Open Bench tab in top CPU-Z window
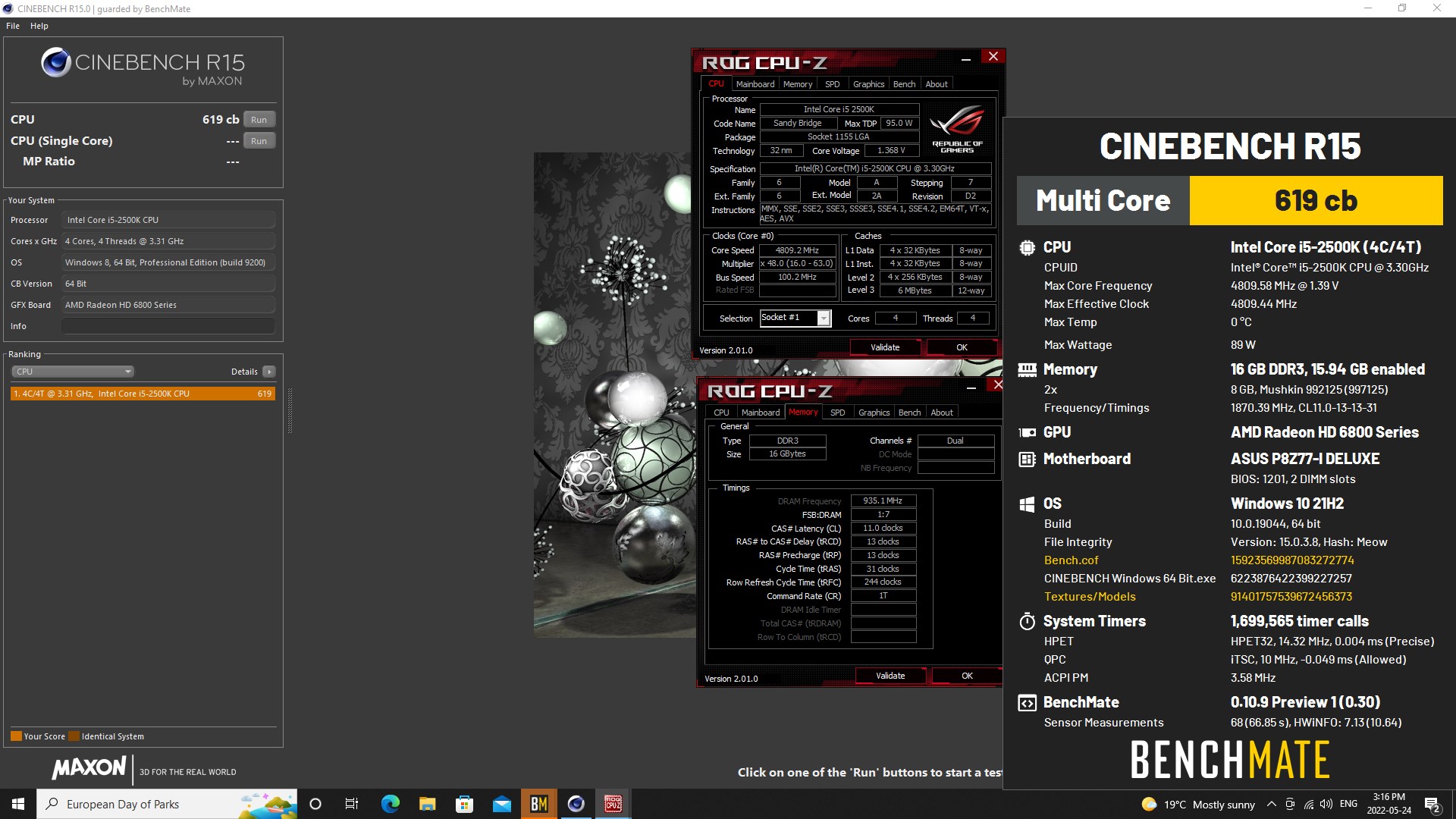Viewport: 1456px width, 819px height. click(x=904, y=84)
